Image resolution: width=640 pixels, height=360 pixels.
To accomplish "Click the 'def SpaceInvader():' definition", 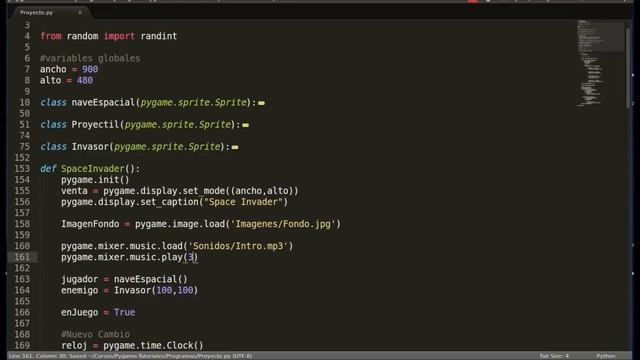I will [x=90, y=169].
